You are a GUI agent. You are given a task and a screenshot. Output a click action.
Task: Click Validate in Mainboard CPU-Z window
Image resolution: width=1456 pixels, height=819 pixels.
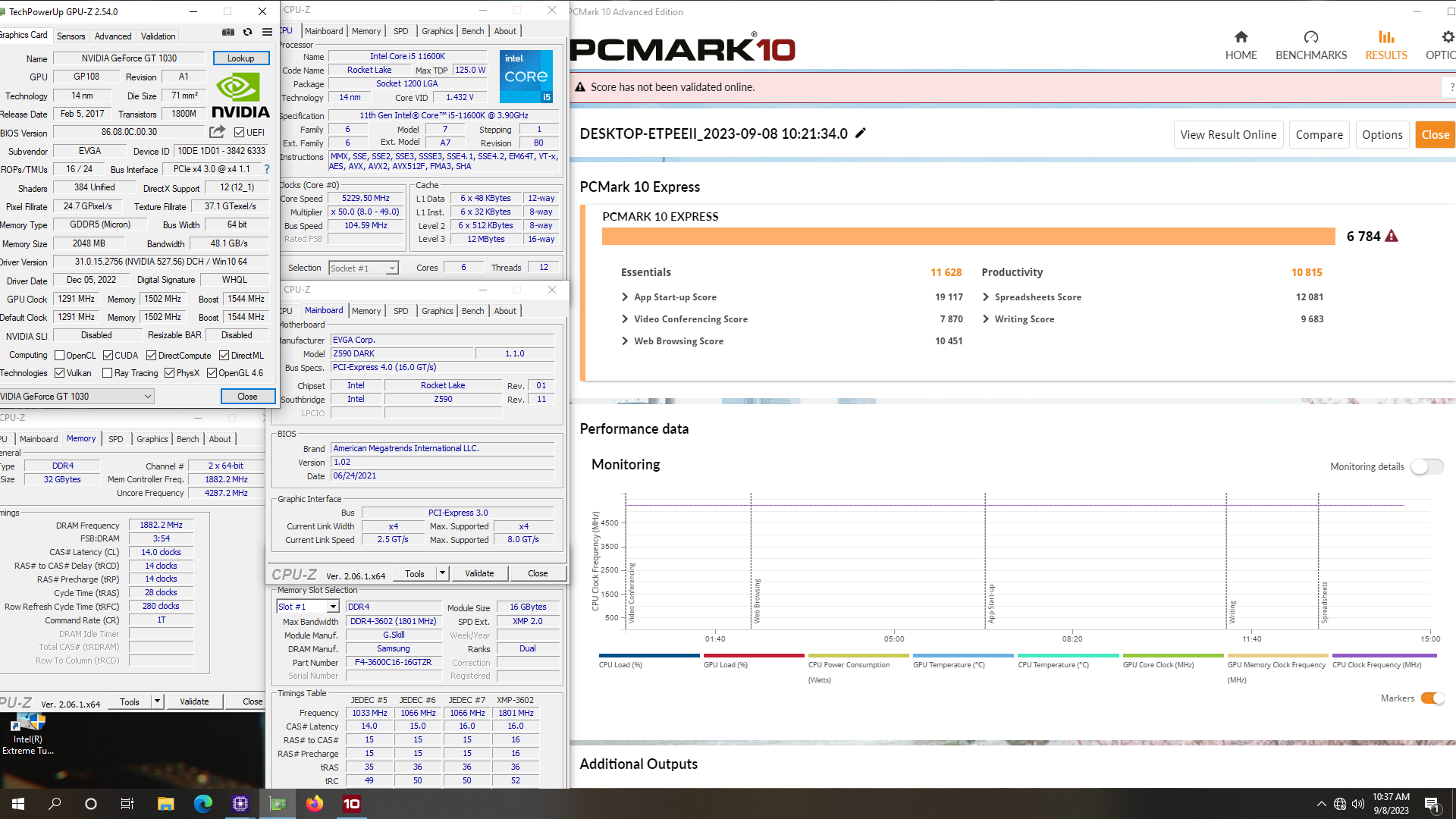[x=479, y=573]
